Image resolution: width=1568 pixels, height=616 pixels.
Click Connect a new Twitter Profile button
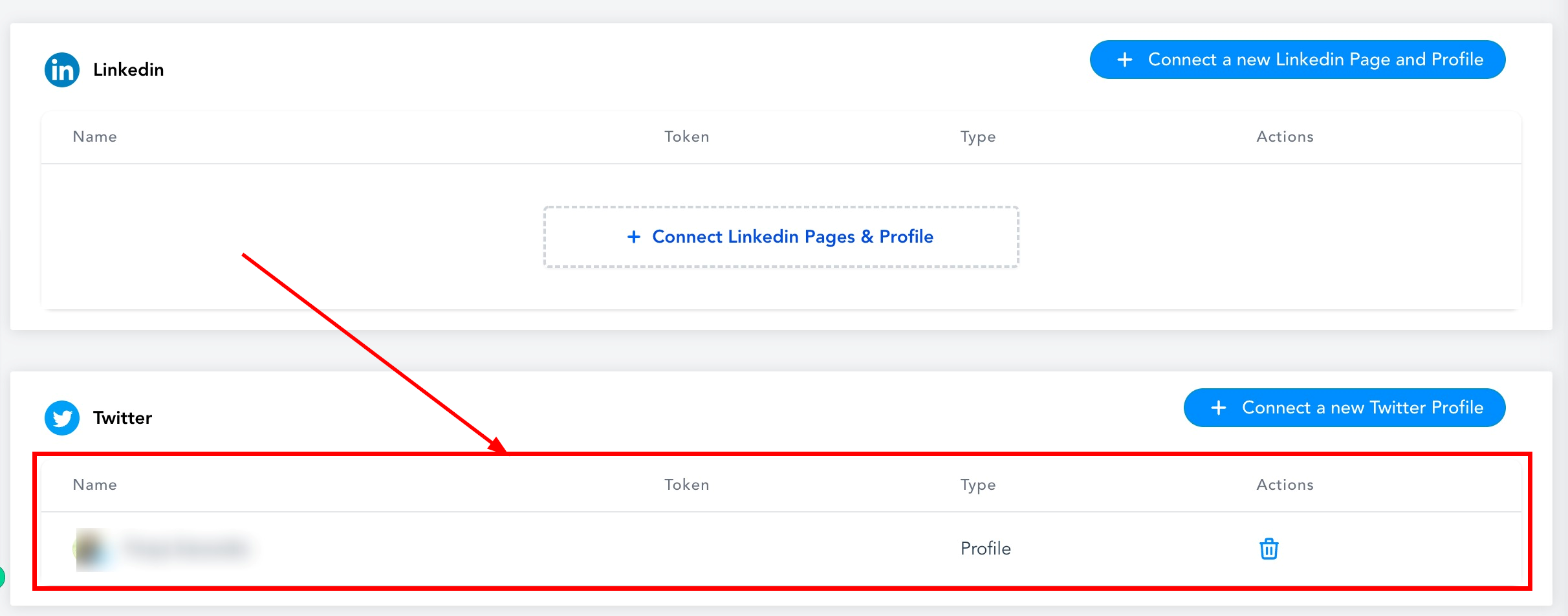(1345, 408)
